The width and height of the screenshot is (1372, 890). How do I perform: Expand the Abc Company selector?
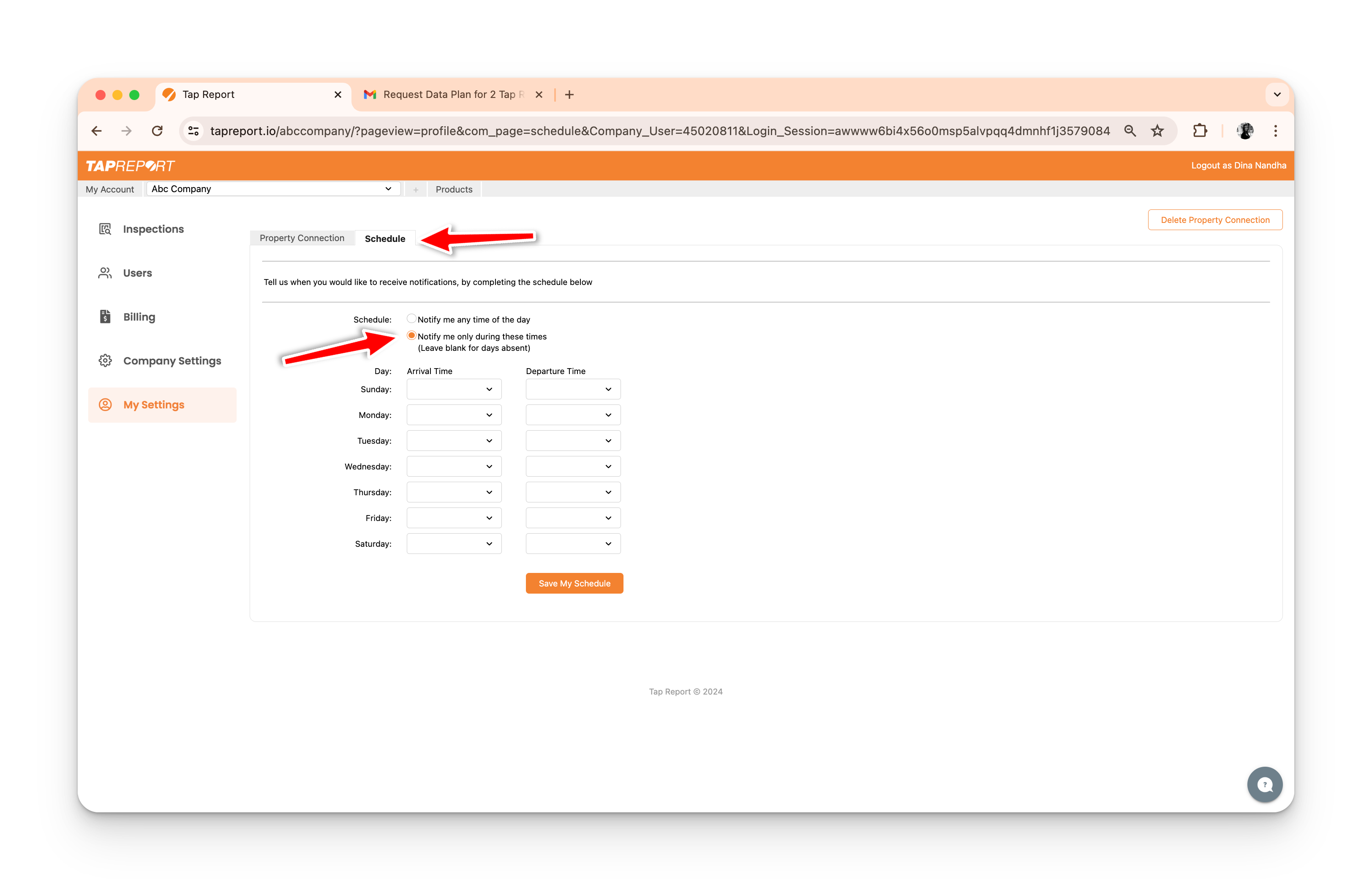pyautogui.click(x=273, y=189)
